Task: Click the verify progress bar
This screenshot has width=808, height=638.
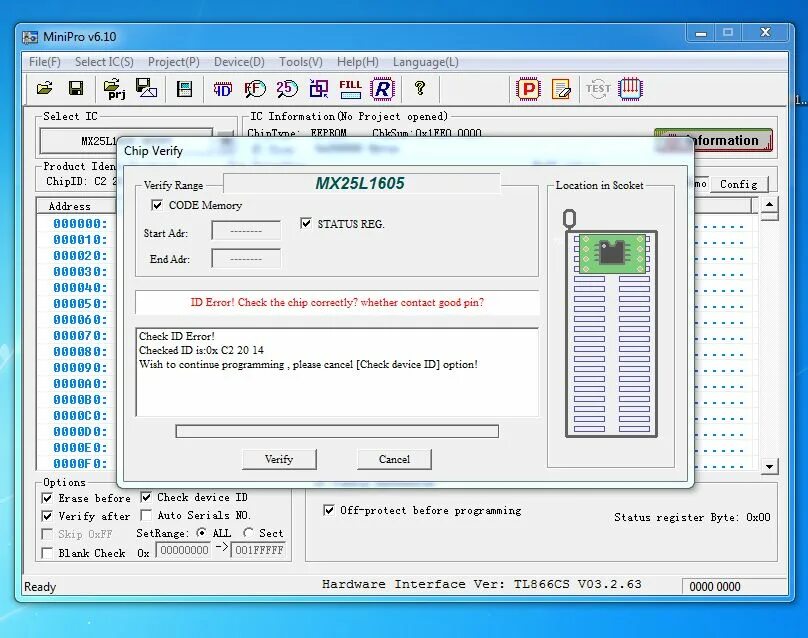Action: point(337,431)
